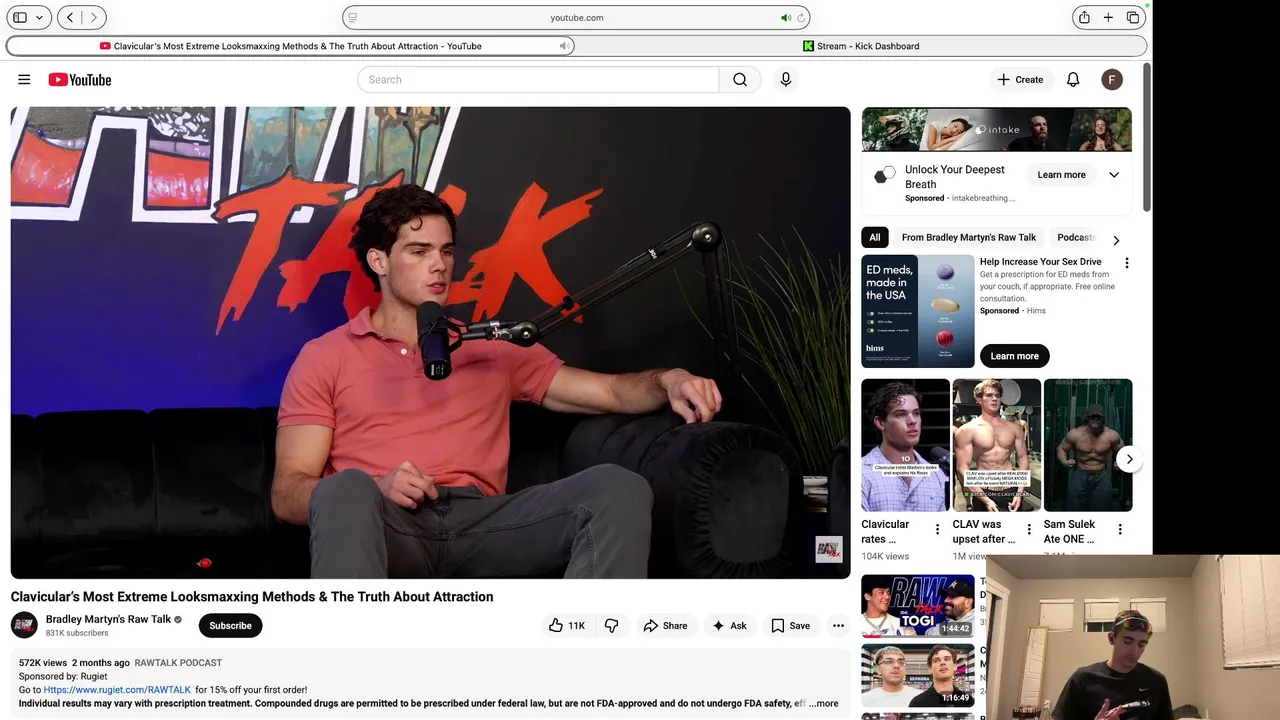This screenshot has width=1280, height=720.
Task: Open Bradley Martyn's Raw Talk channel name
Action: 108,619
